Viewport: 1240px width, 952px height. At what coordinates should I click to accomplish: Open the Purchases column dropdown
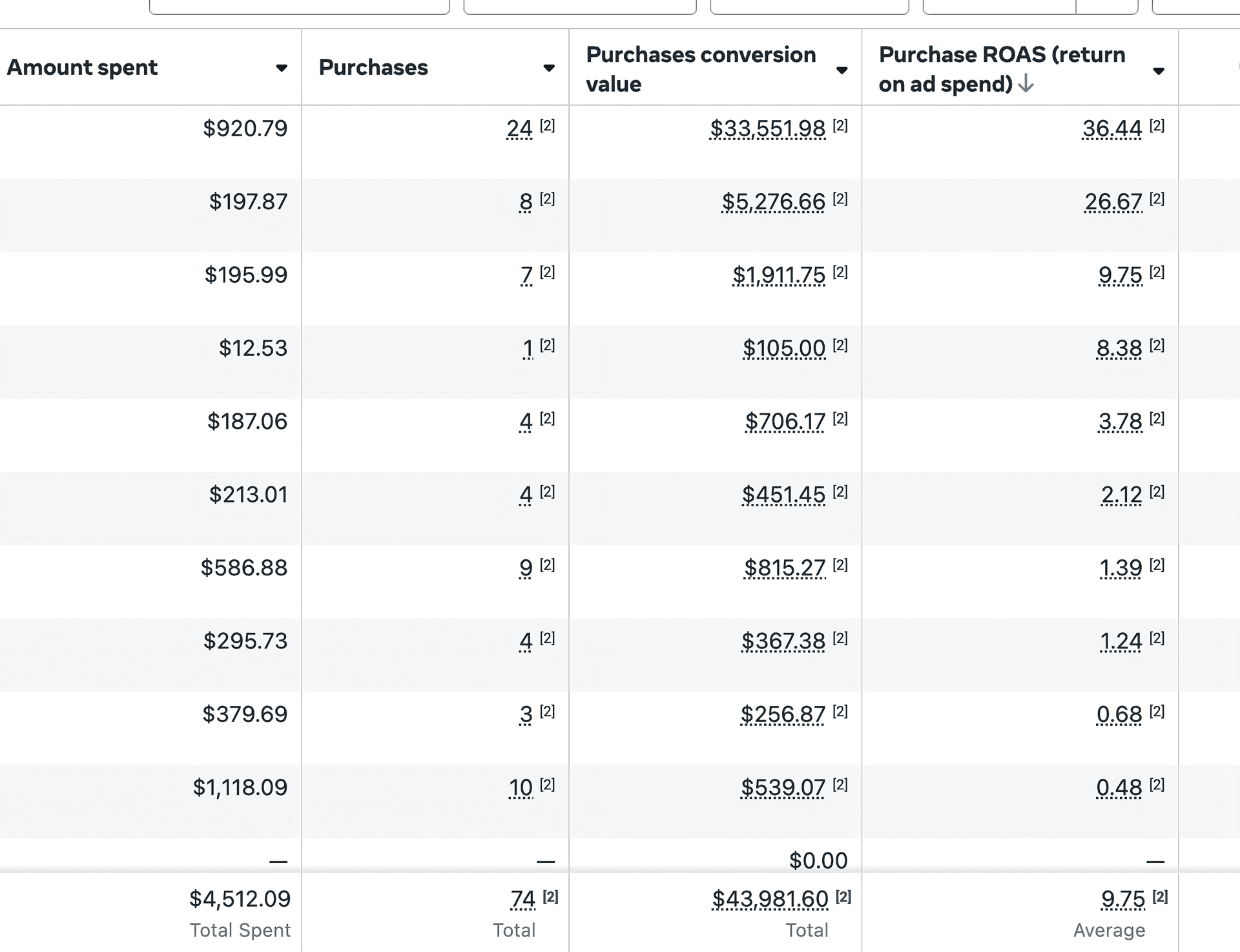548,67
